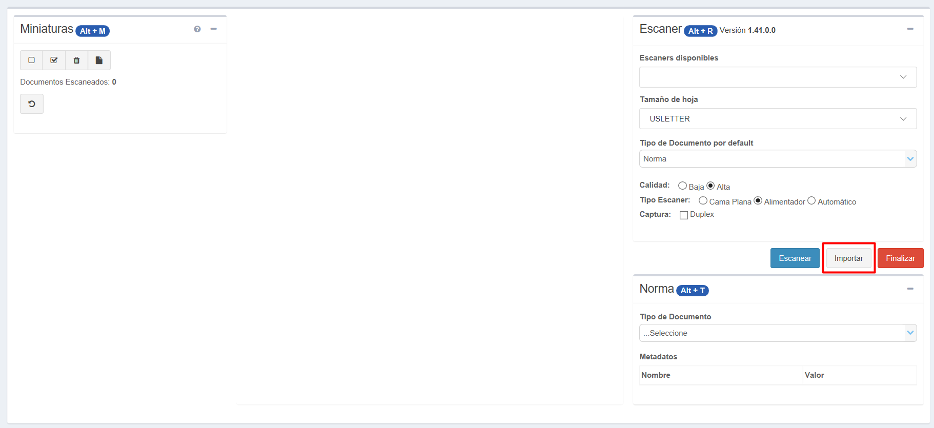Screen dimensions: 934x428
Task: Open the help icon in Miniaturas panel
Action: coord(197,30)
